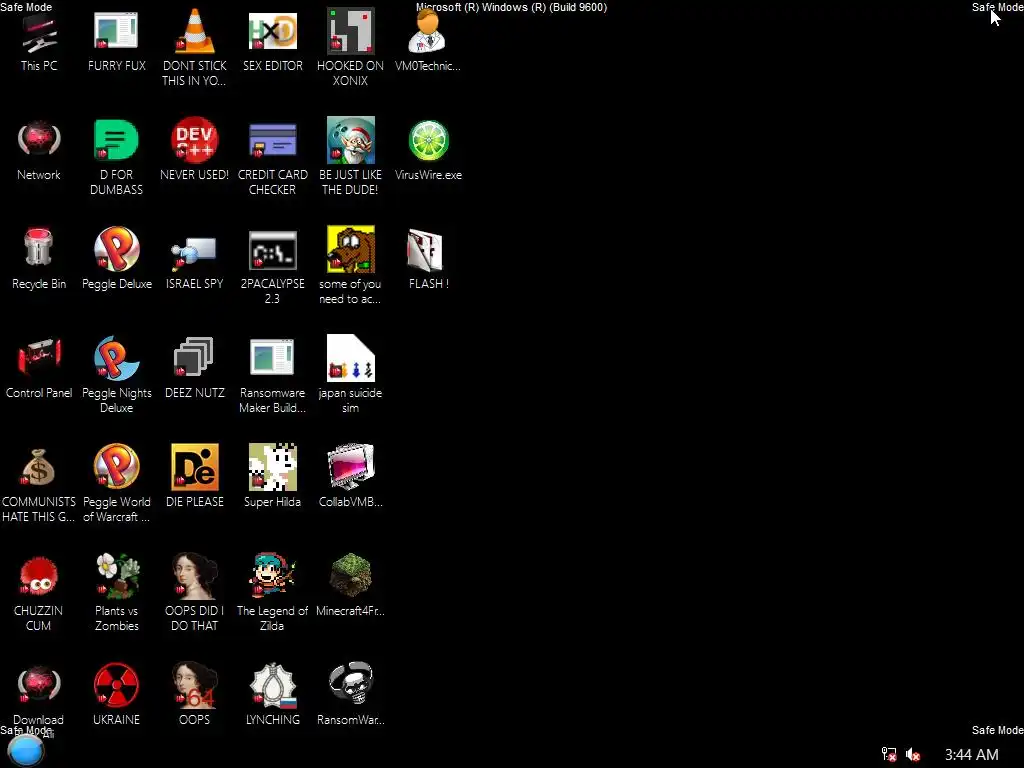Select the some of you need to ac... icon
1024x768 pixels.
[350, 249]
